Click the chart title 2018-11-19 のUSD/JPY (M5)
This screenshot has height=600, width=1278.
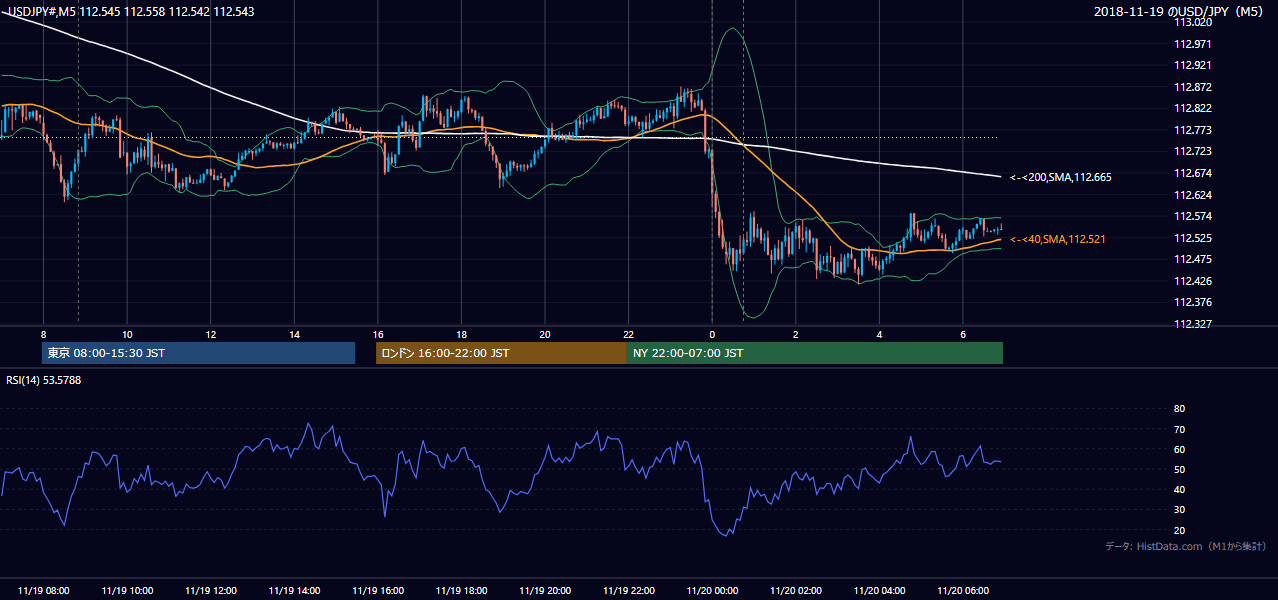coord(1180,11)
